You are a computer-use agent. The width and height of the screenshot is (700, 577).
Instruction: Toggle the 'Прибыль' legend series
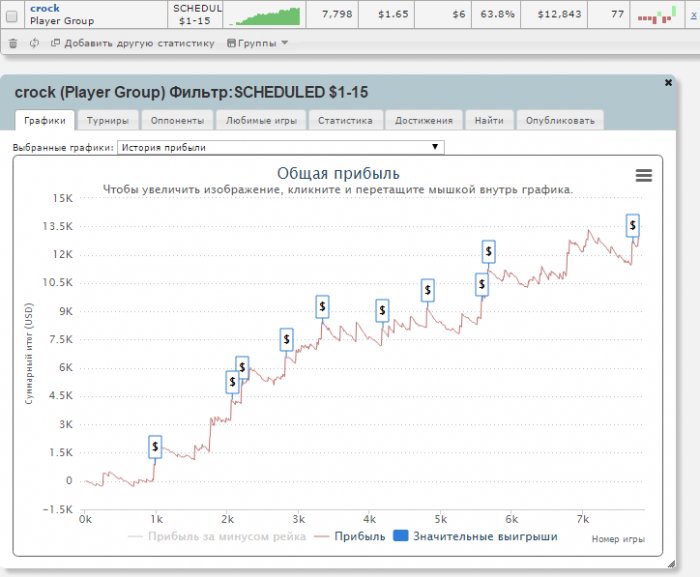tap(350, 536)
